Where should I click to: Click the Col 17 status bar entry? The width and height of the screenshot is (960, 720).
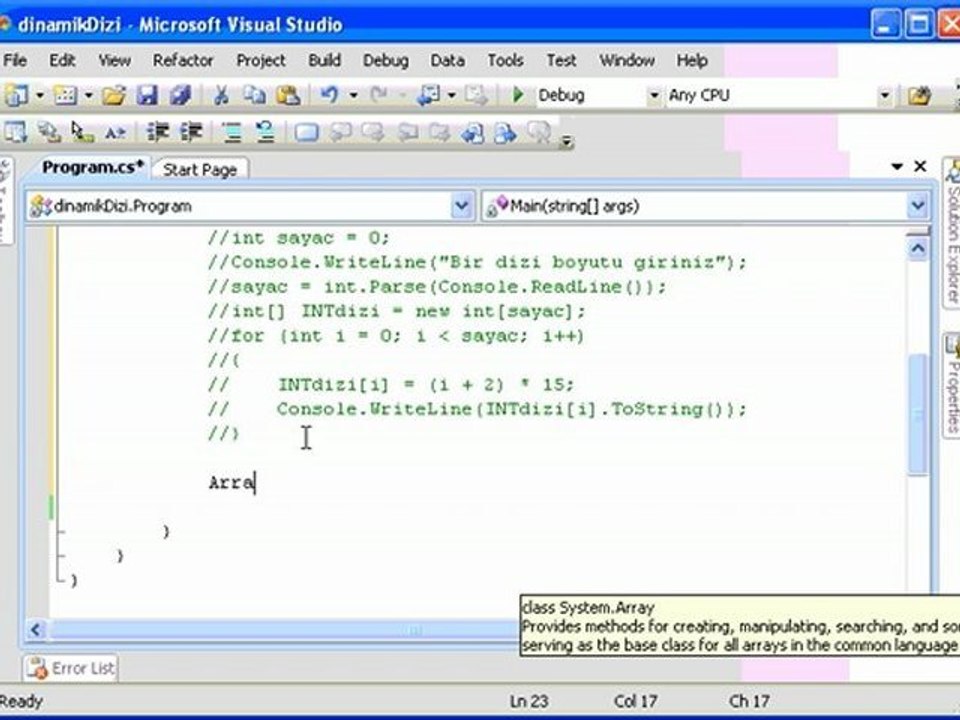point(636,701)
